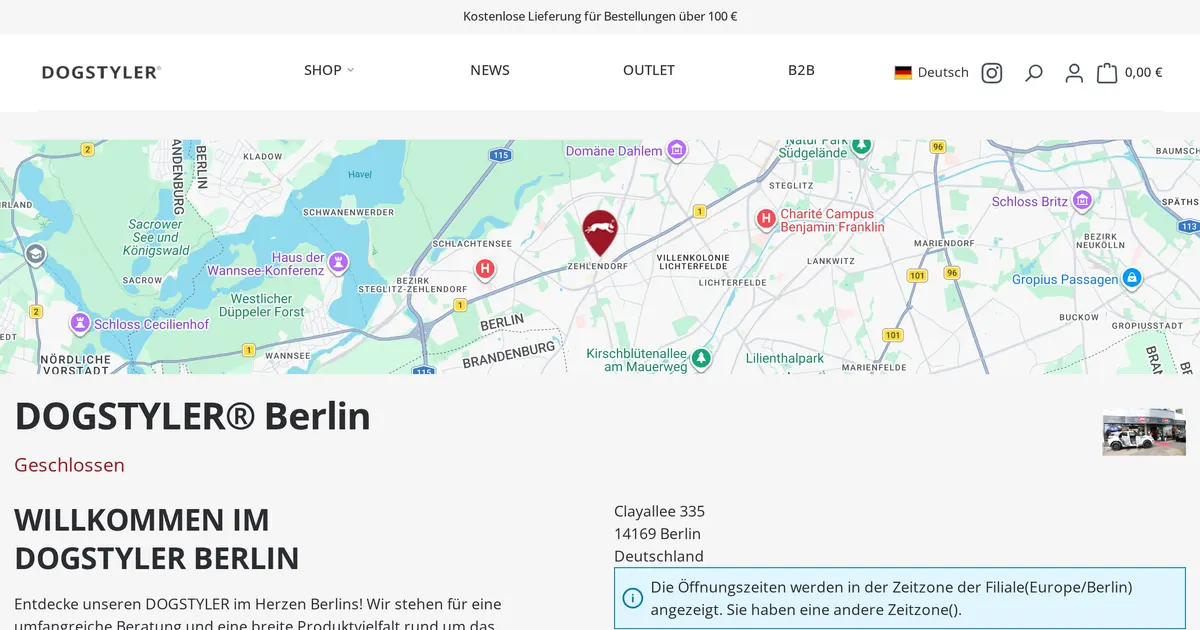Click the Schloss Cecilienhof marker icon

click(x=80, y=324)
